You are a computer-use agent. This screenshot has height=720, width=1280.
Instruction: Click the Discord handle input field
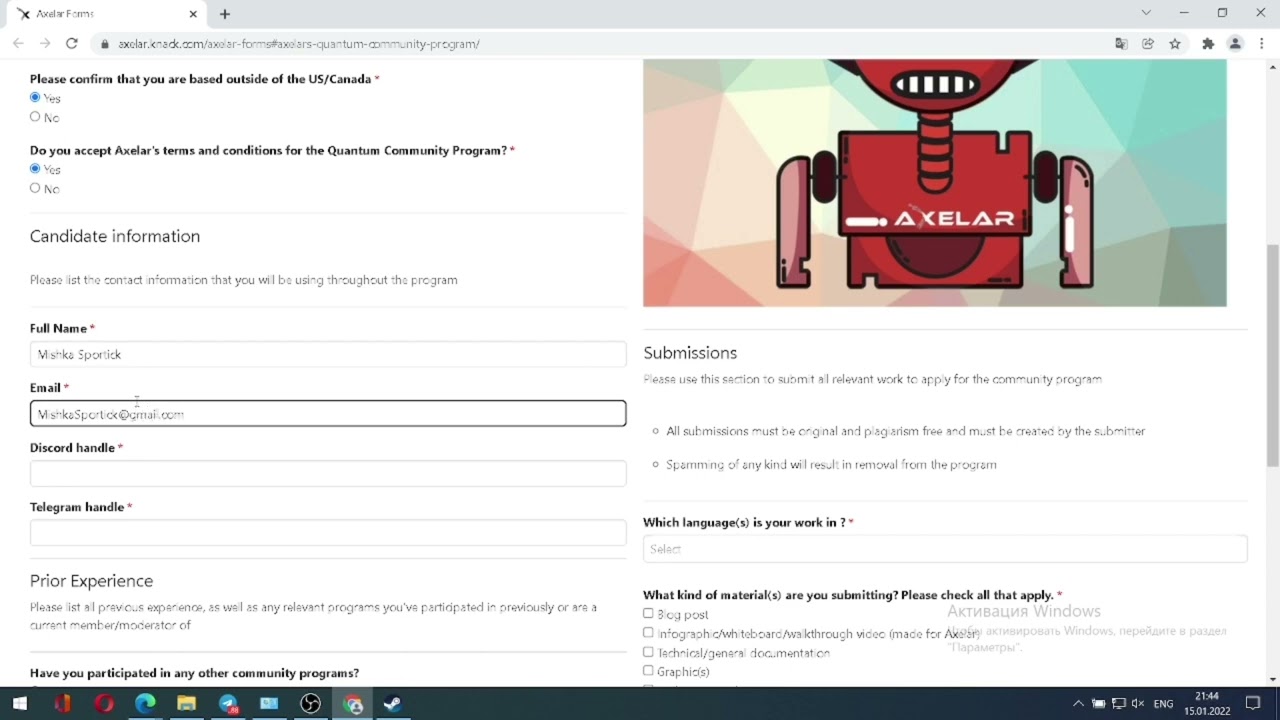point(328,473)
